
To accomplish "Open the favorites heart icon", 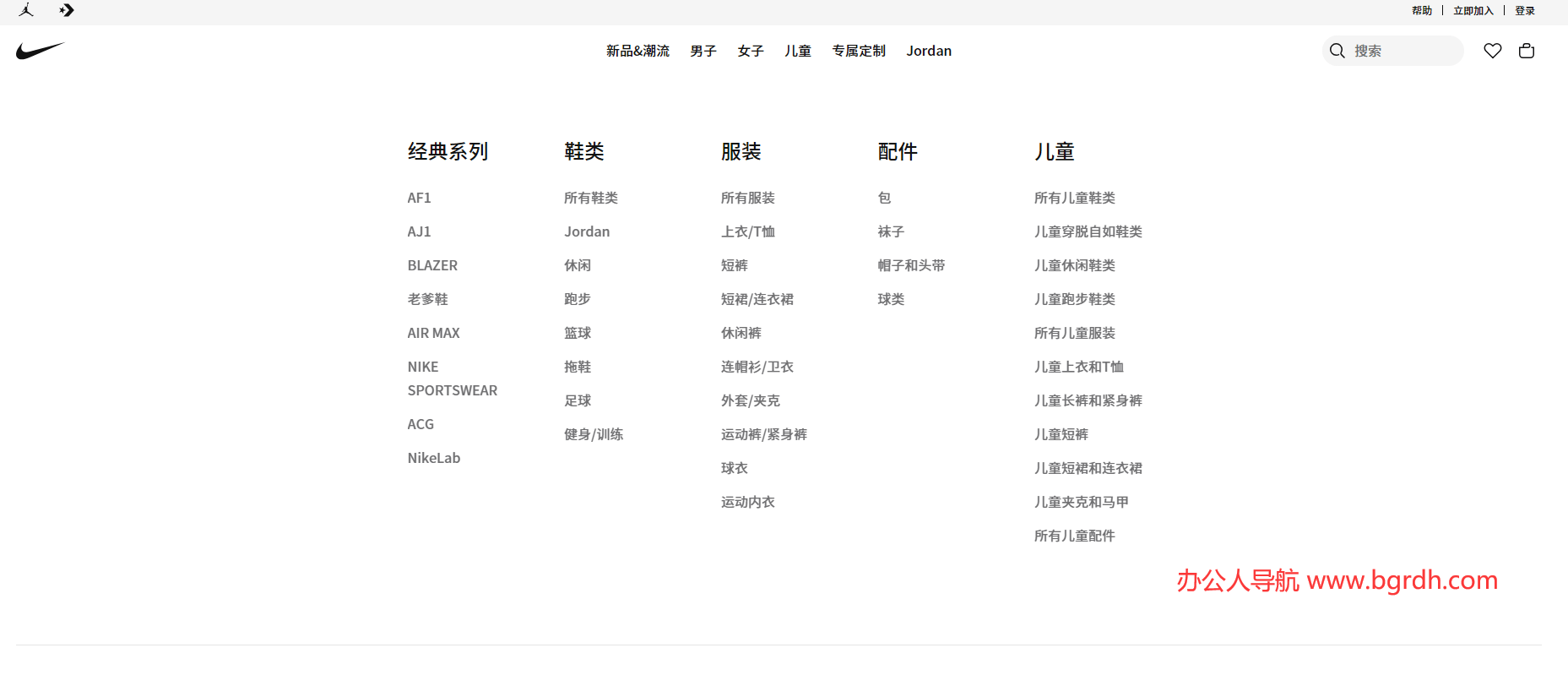I will pos(1493,51).
